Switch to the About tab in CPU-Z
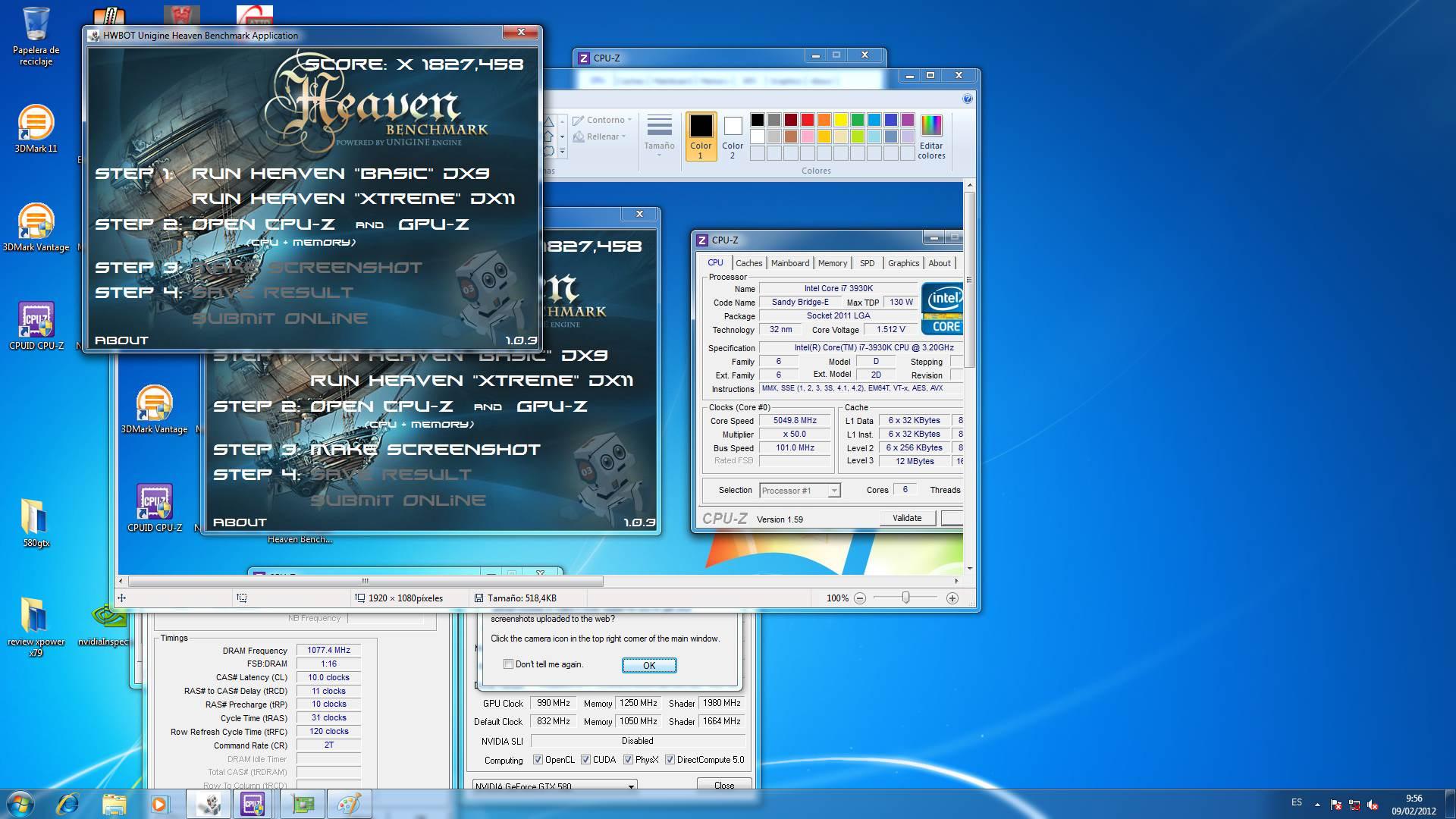1456x819 pixels. (x=940, y=263)
